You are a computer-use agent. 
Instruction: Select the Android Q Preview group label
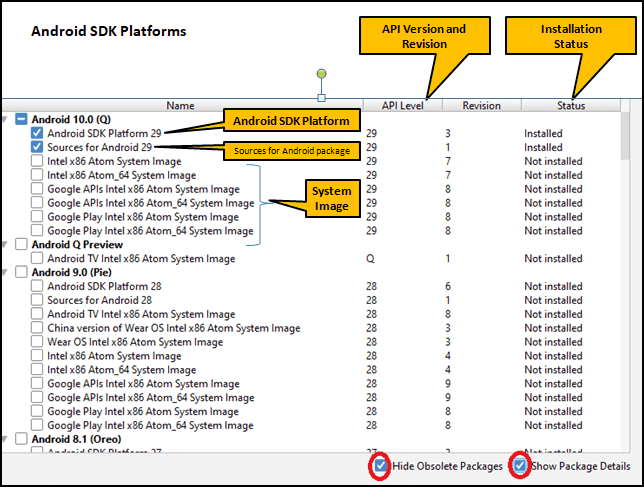coord(77,245)
